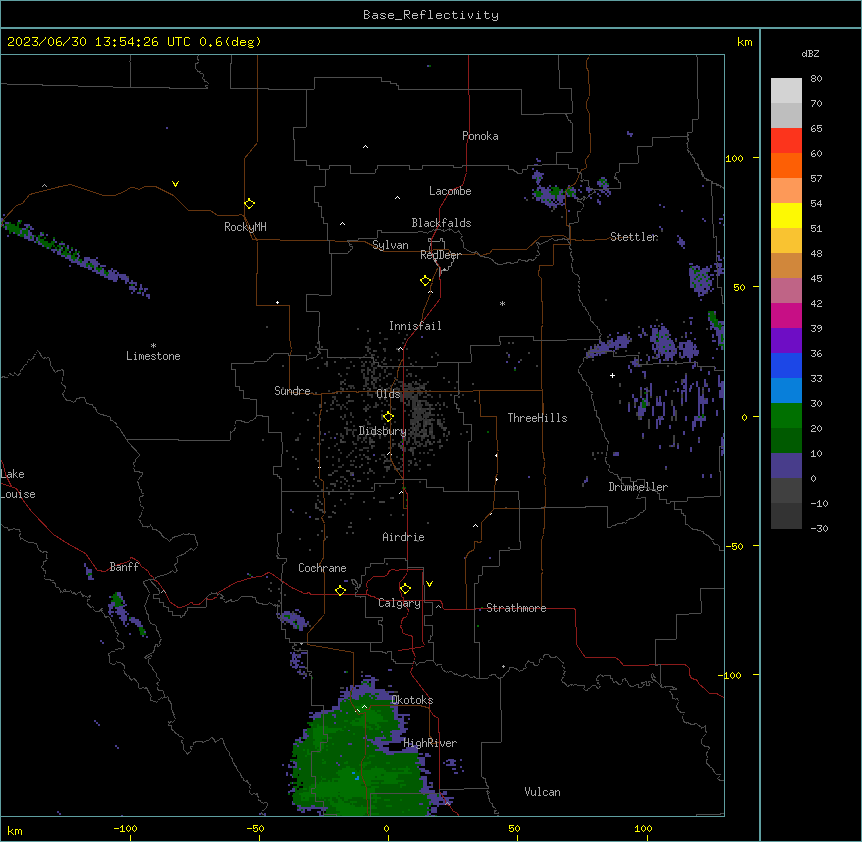Pick the magenta 39-42 dBZ color band
This screenshot has height=842, width=862.
(x=786, y=315)
